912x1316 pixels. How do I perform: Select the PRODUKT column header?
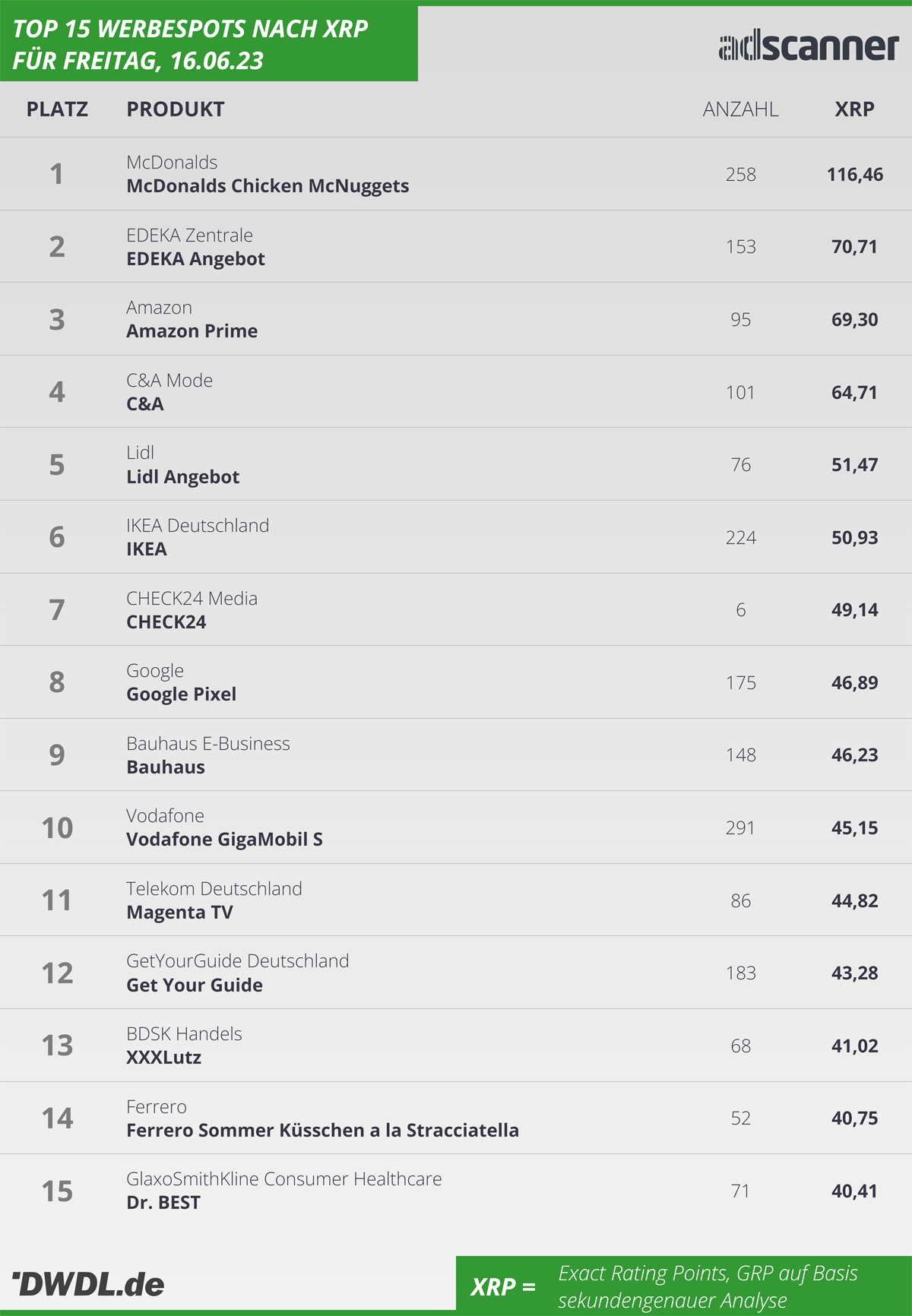click(176, 109)
